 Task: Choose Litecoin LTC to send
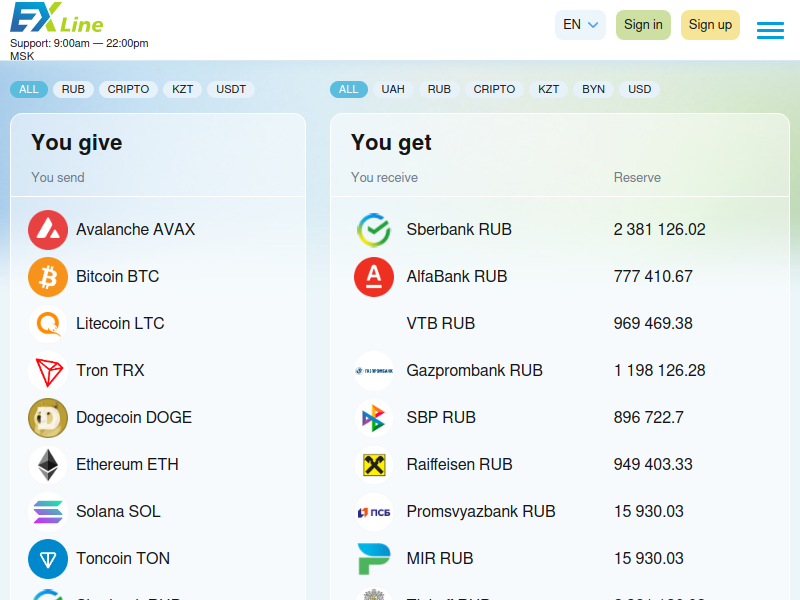[x=158, y=324]
